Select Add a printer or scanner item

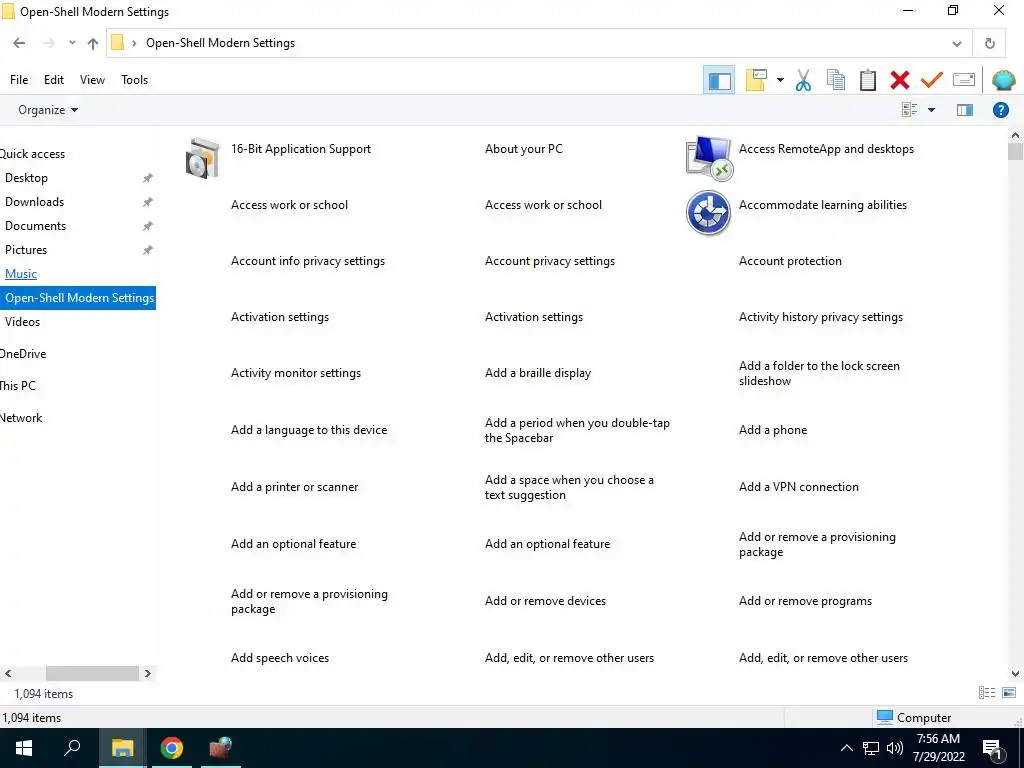pyautogui.click(x=295, y=487)
